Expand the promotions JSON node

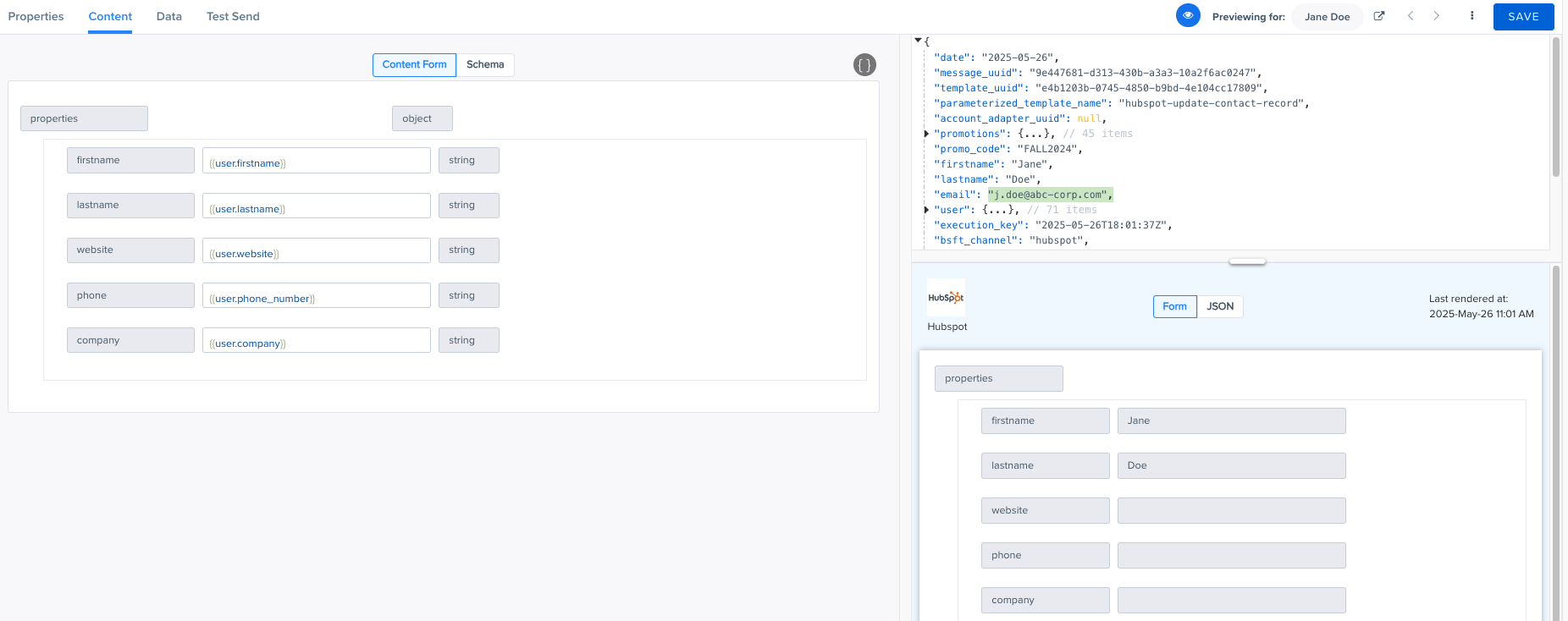(x=926, y=134)
